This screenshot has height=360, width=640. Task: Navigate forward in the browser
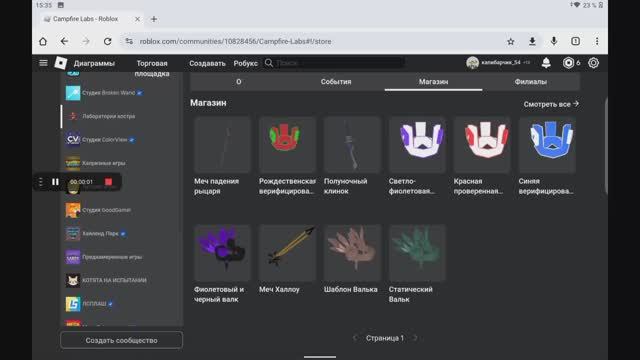coord(86,41)
